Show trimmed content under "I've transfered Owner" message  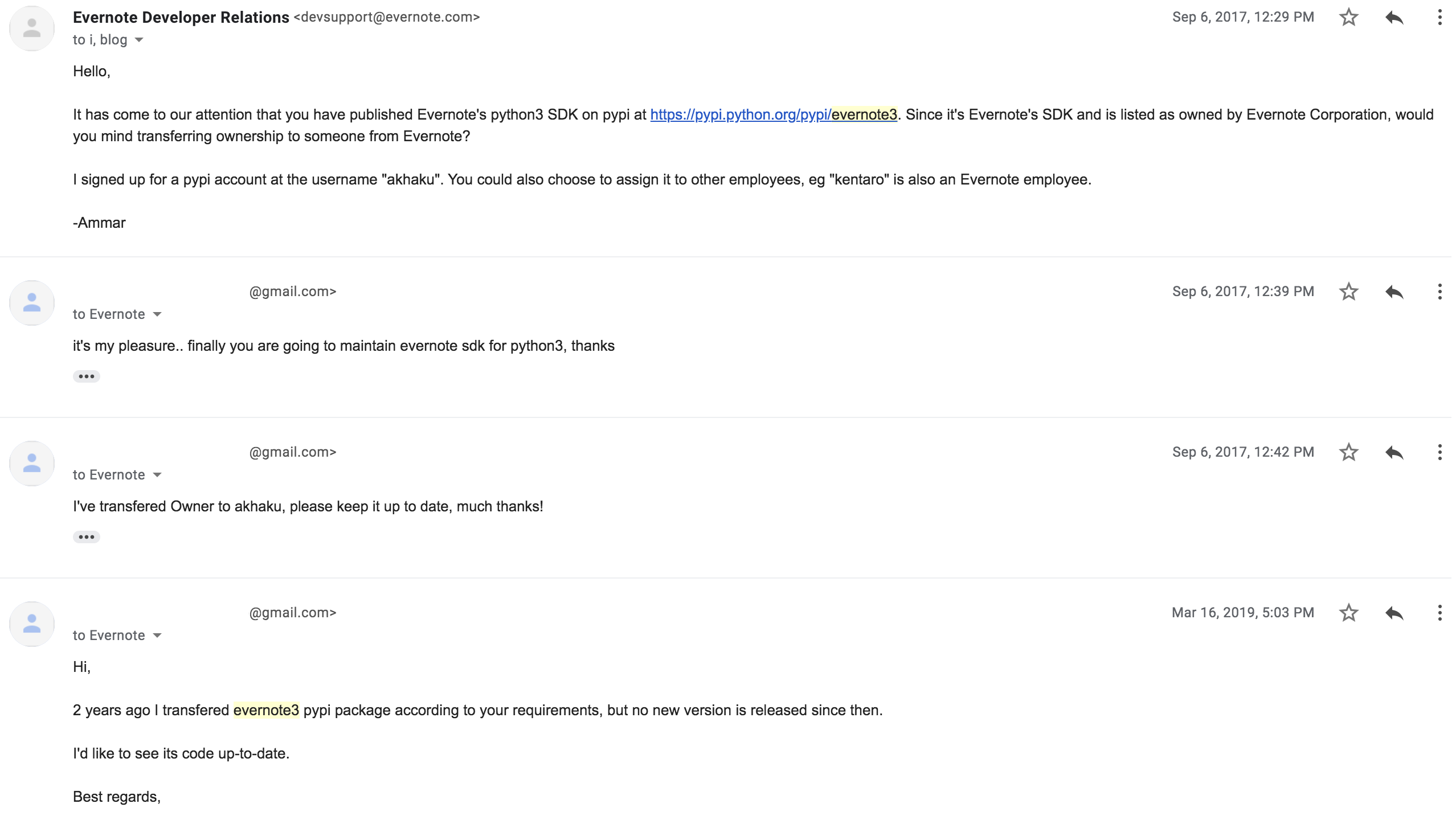[86, 537]
